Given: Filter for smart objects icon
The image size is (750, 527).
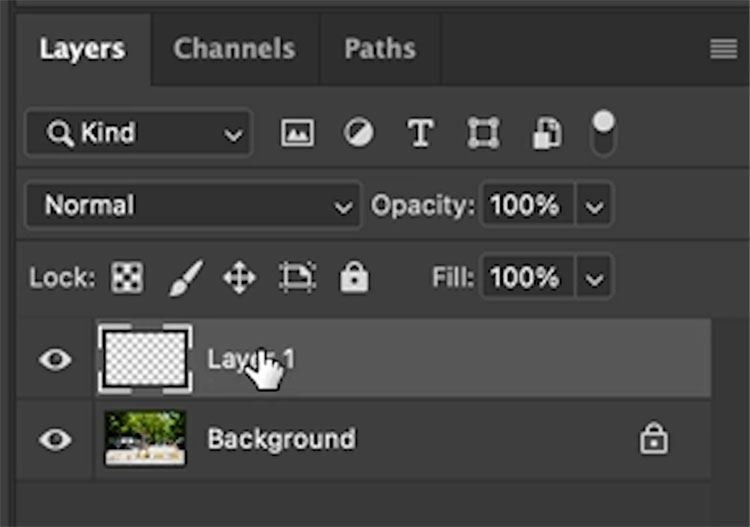Looking at the screenshot, I should coord(547,132).
